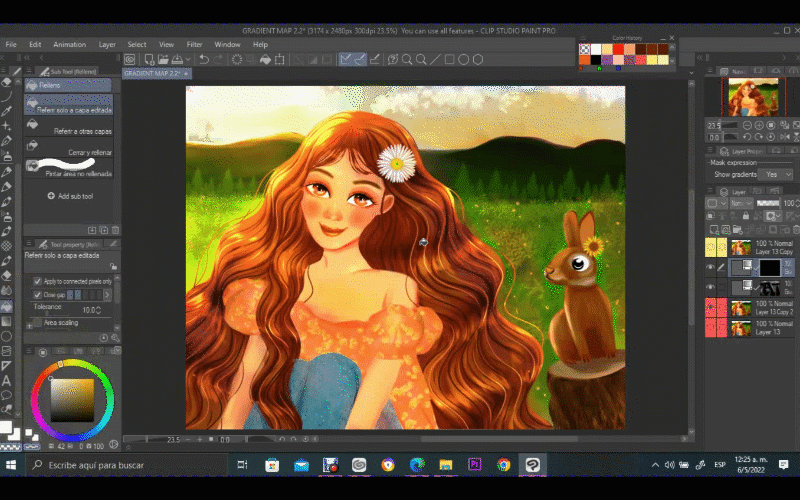Switch to the 'GRADIENT MAP 2.2' canvas tab
Image resolution: width=800 pixels, height=500 pixels.
151,74
